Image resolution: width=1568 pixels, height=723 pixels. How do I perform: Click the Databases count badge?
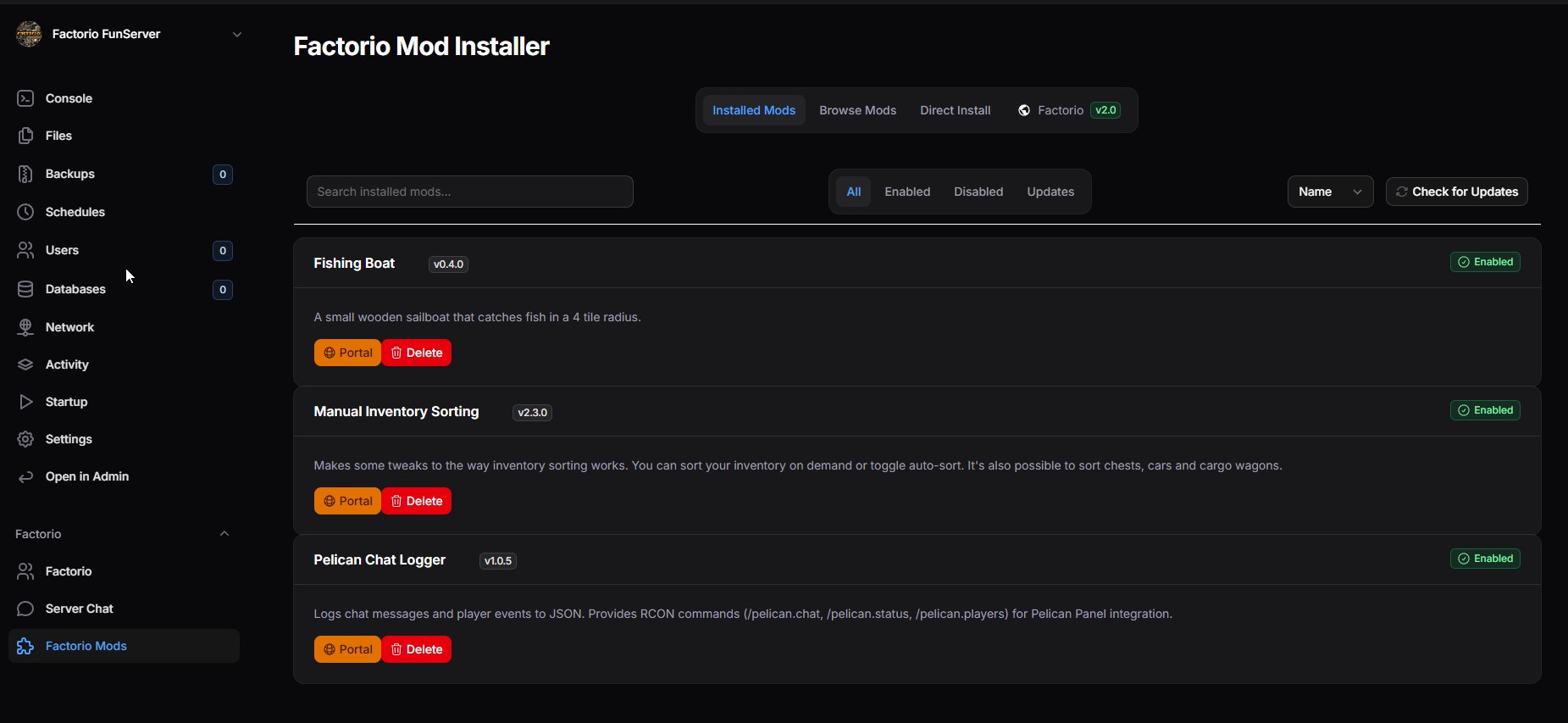223,290
